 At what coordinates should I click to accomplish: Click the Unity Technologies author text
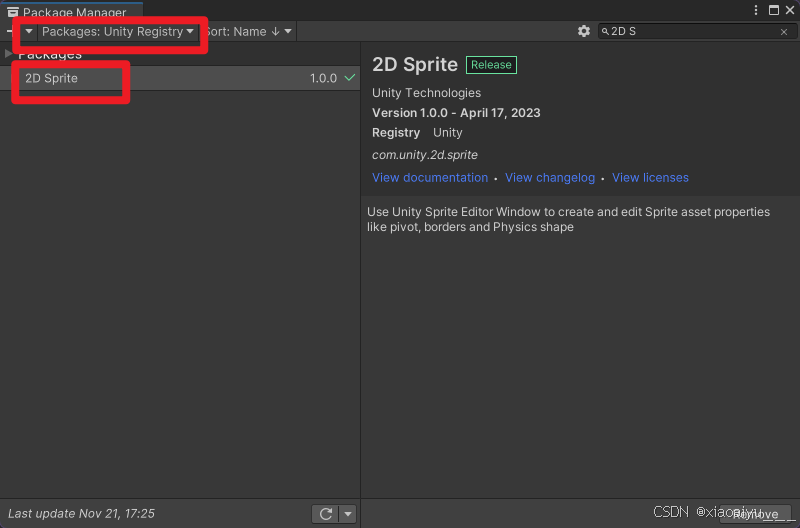tap(426, 93)
